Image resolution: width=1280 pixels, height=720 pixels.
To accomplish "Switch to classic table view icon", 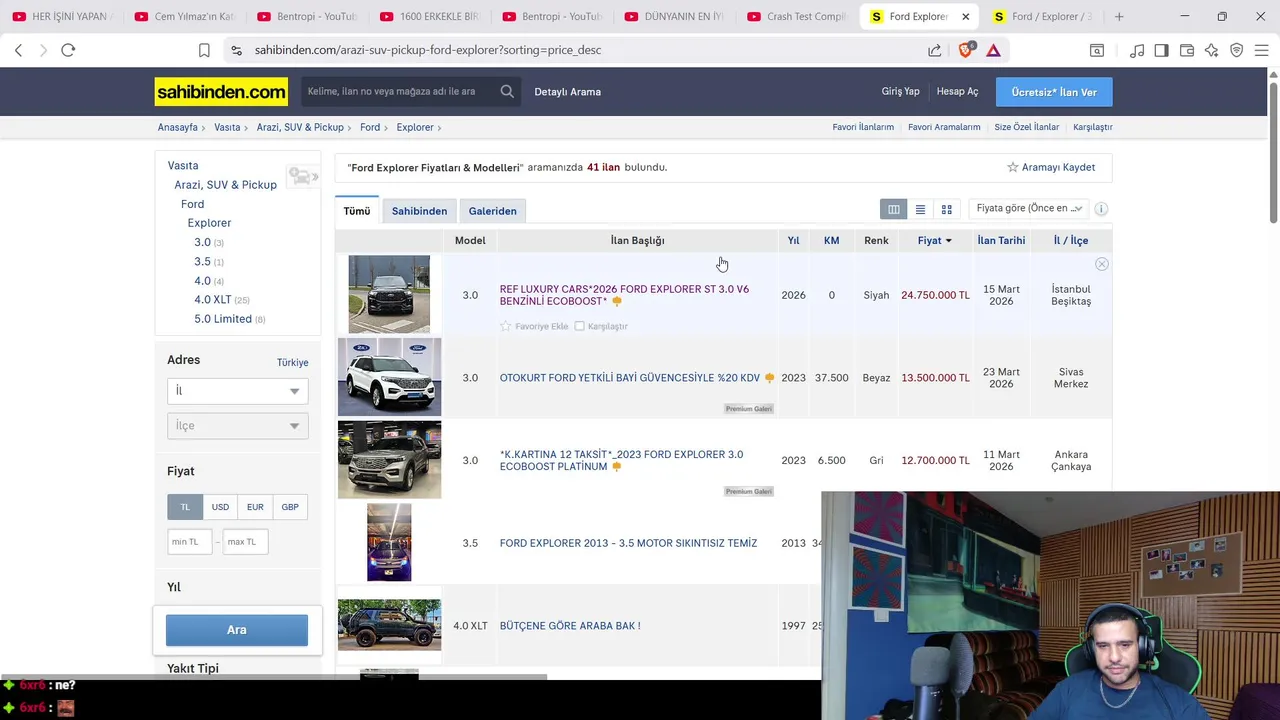I will [x=894, y=209].
